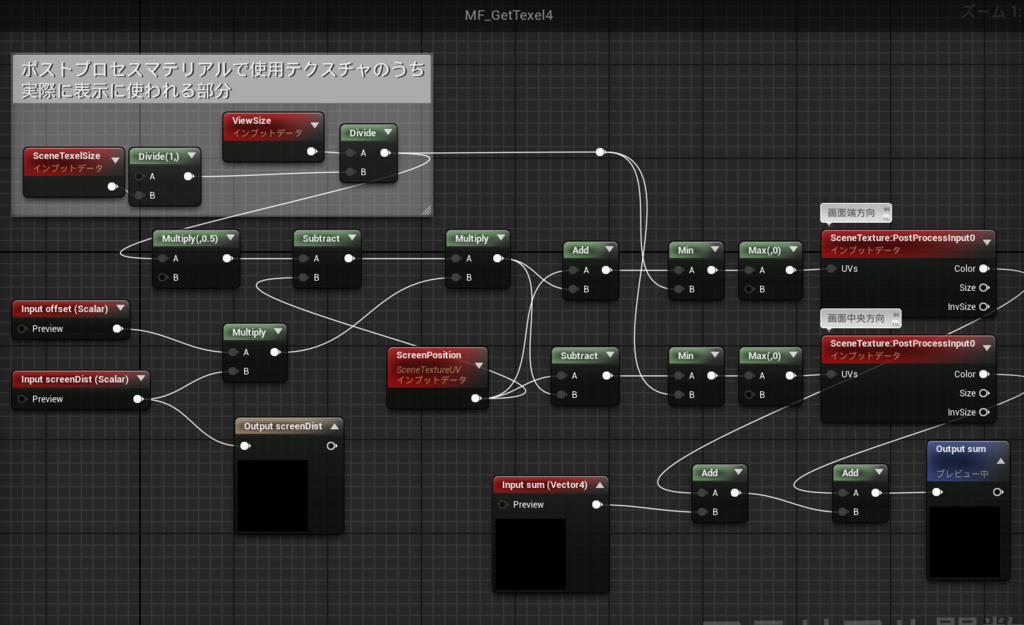Toggle Preview on Input sum (Vector4) node
This screenshot has width=1024, height=625.
coord(504,504)
